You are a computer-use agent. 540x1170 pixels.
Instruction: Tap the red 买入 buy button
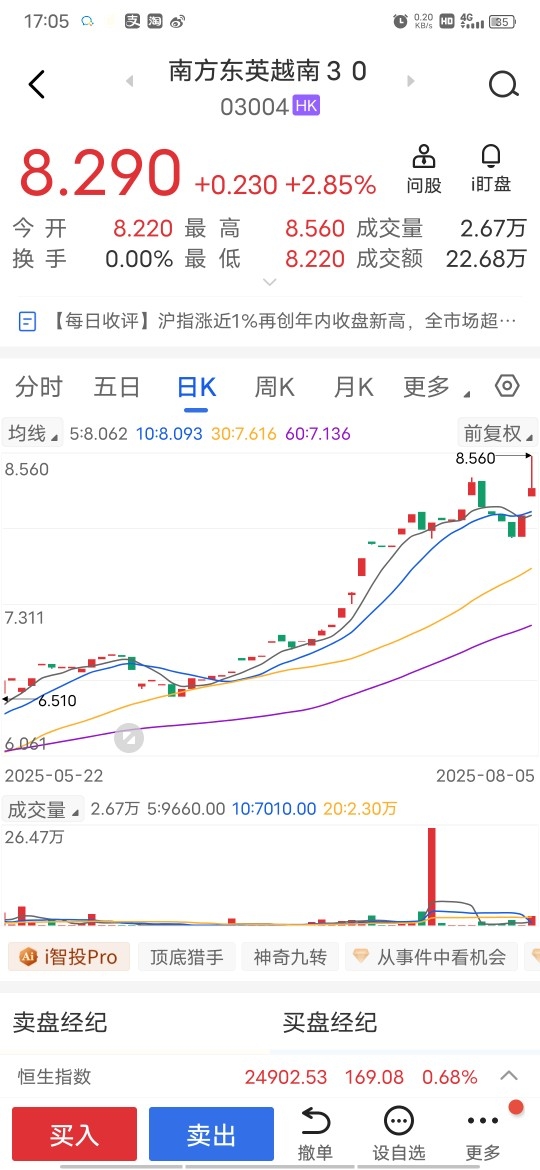(x=75, y=1134)
